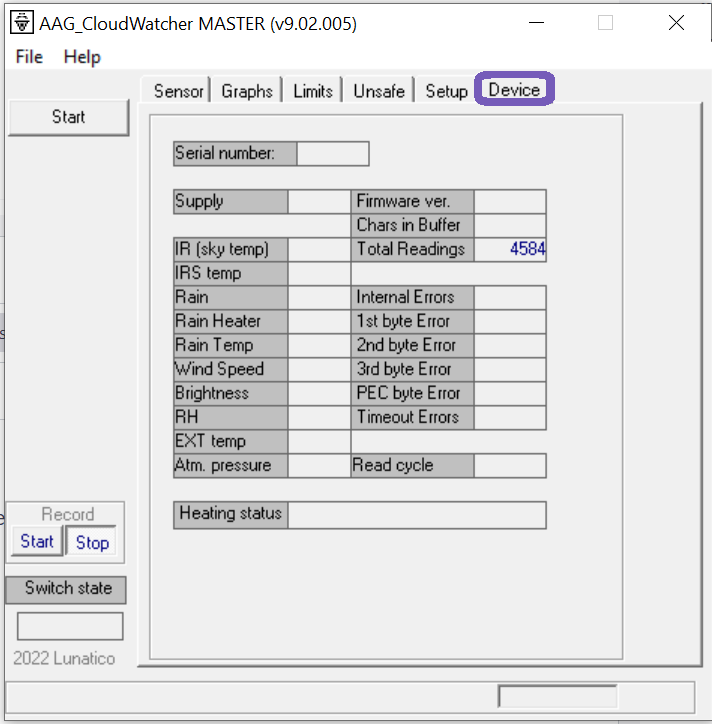This screenshot has height=724, width=712.
Task: Click the Internal Errors label
Action: coord(412,298)
